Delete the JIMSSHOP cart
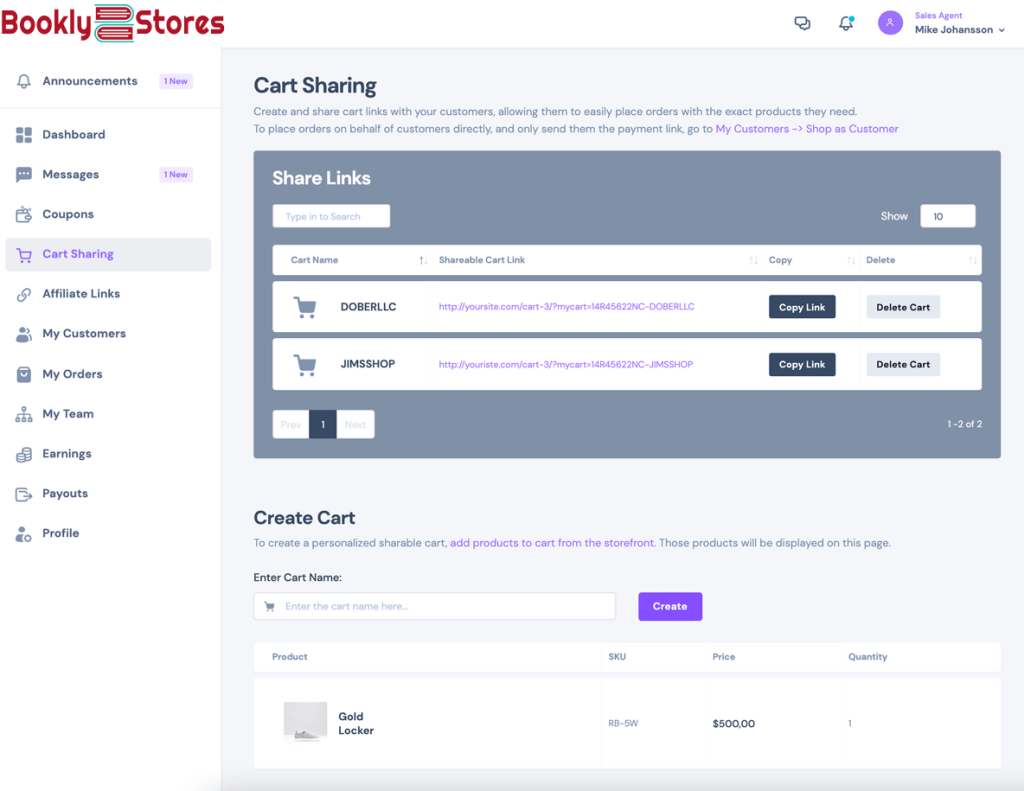The image size is (1024, 791). pos(903,365)
